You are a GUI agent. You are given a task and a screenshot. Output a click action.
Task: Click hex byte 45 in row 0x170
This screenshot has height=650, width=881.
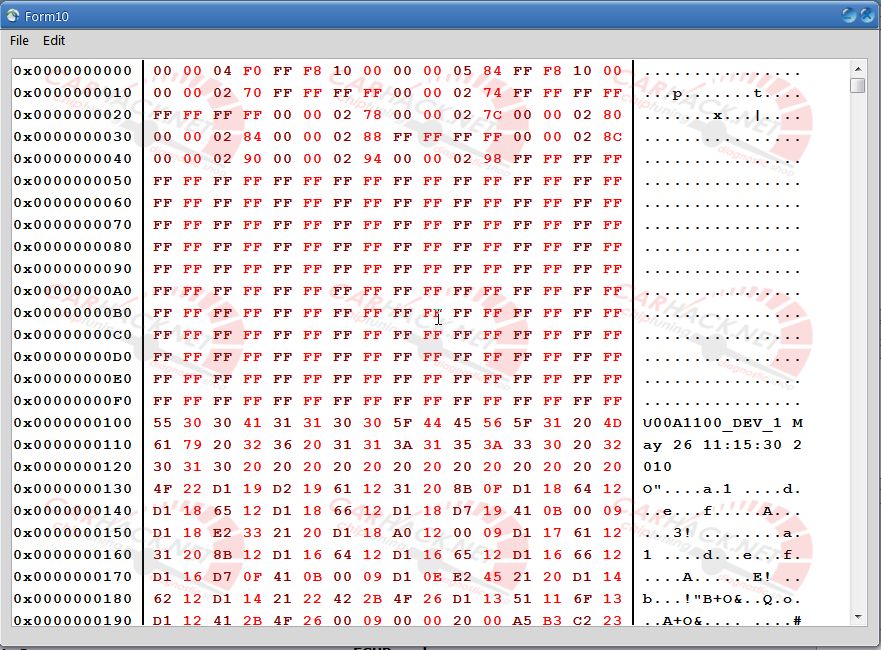point(492,576)
